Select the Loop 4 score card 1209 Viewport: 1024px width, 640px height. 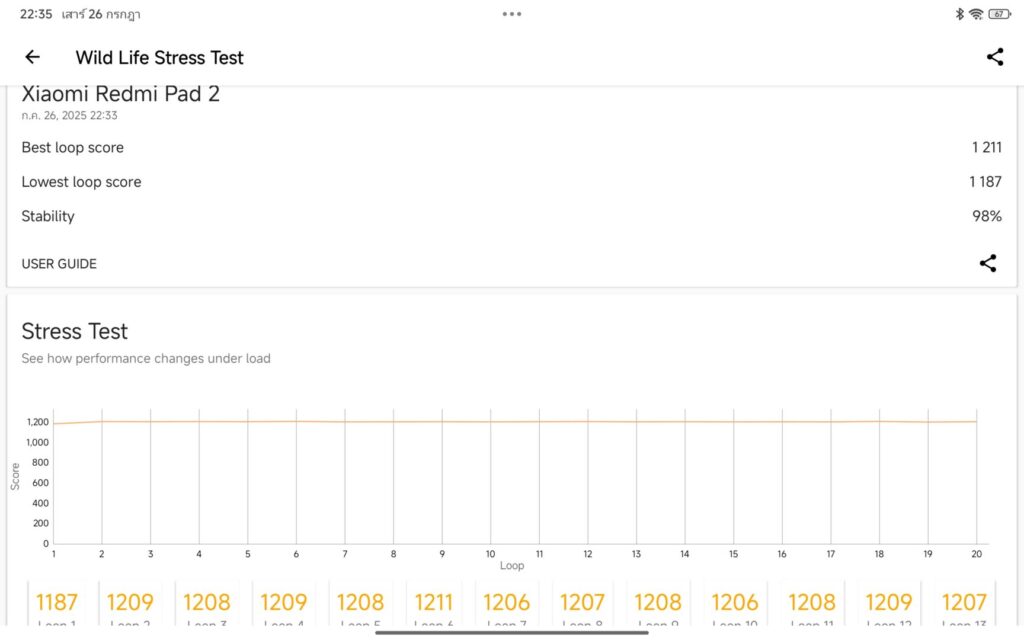[x=283, y=604]
